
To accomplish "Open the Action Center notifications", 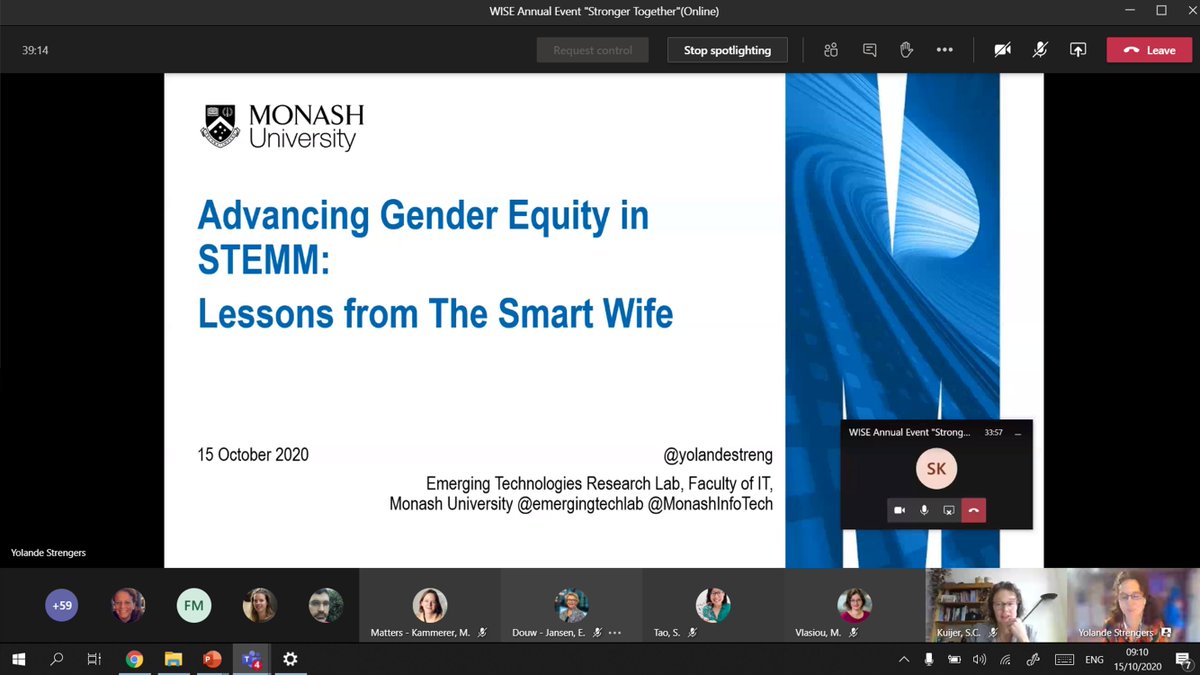I will pos(1183,659).
